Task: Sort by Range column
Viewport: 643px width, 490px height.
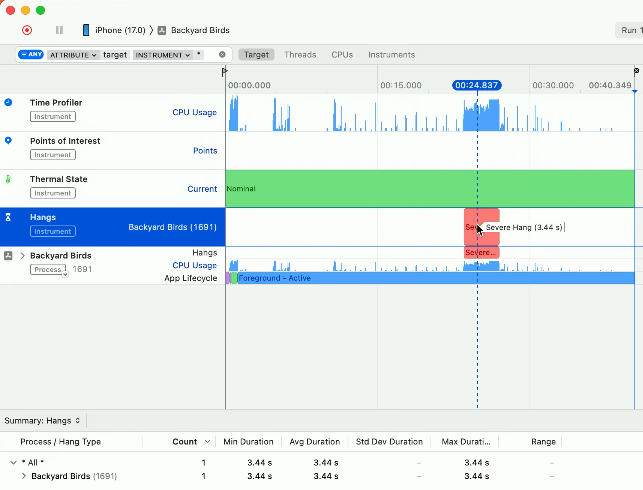Action: 543,442
